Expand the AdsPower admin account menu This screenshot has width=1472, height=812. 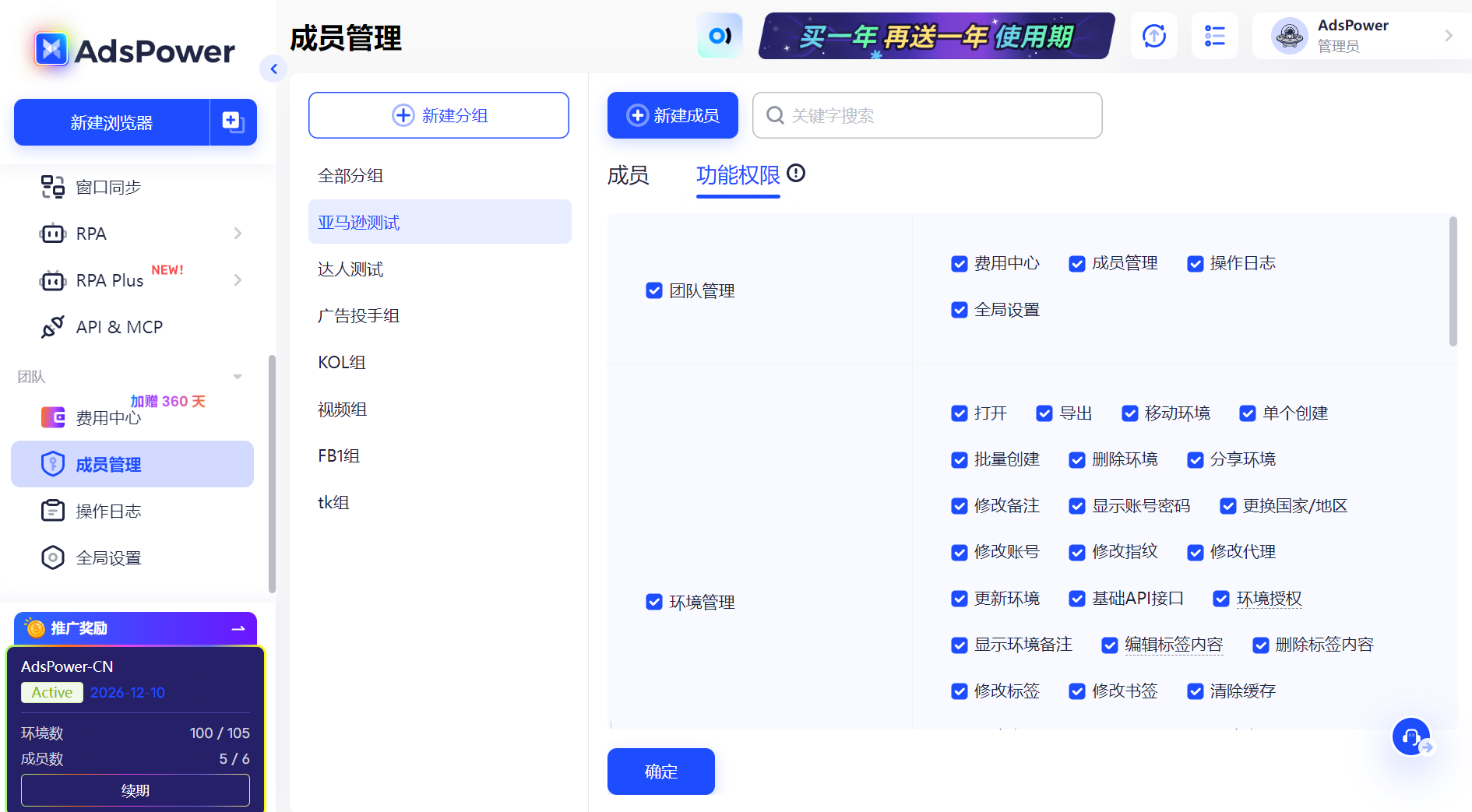pos(1449,35)
